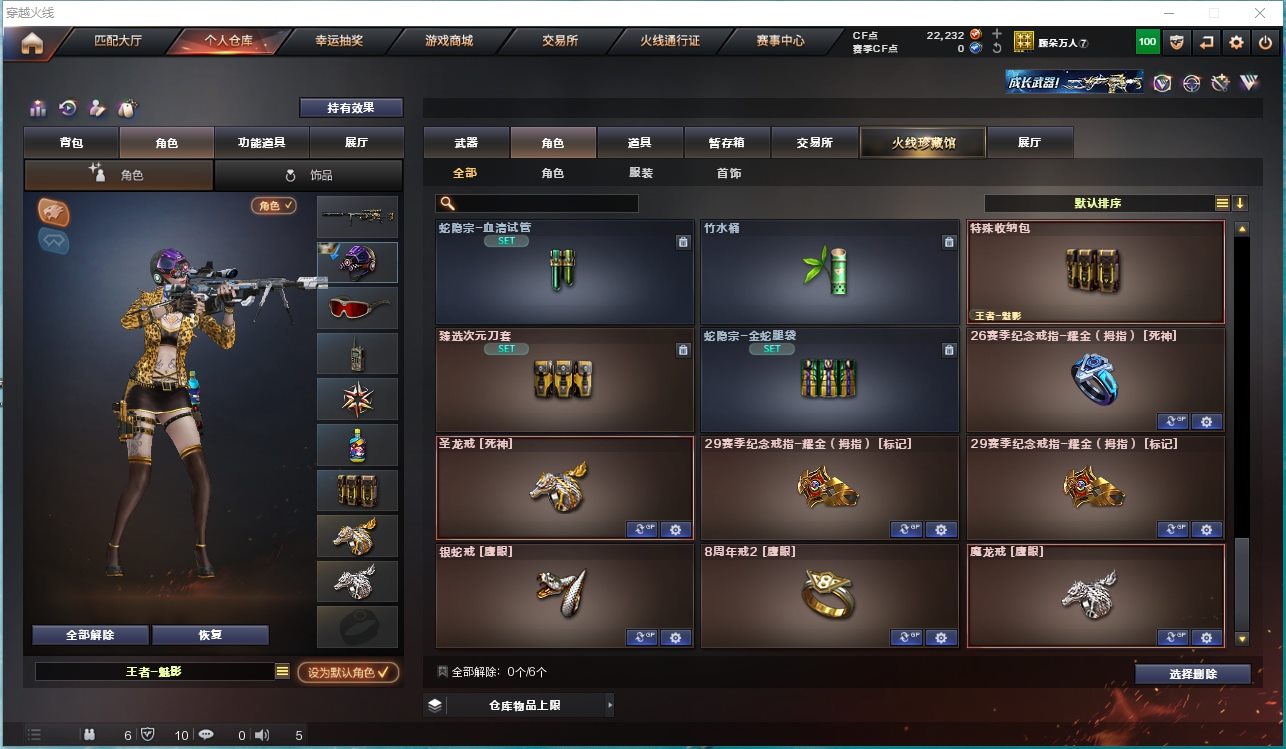Click the sound speaker icon in status bar
Image resolution: width=1286 pixels, height=749 pixels.
(x=262, y=735)
